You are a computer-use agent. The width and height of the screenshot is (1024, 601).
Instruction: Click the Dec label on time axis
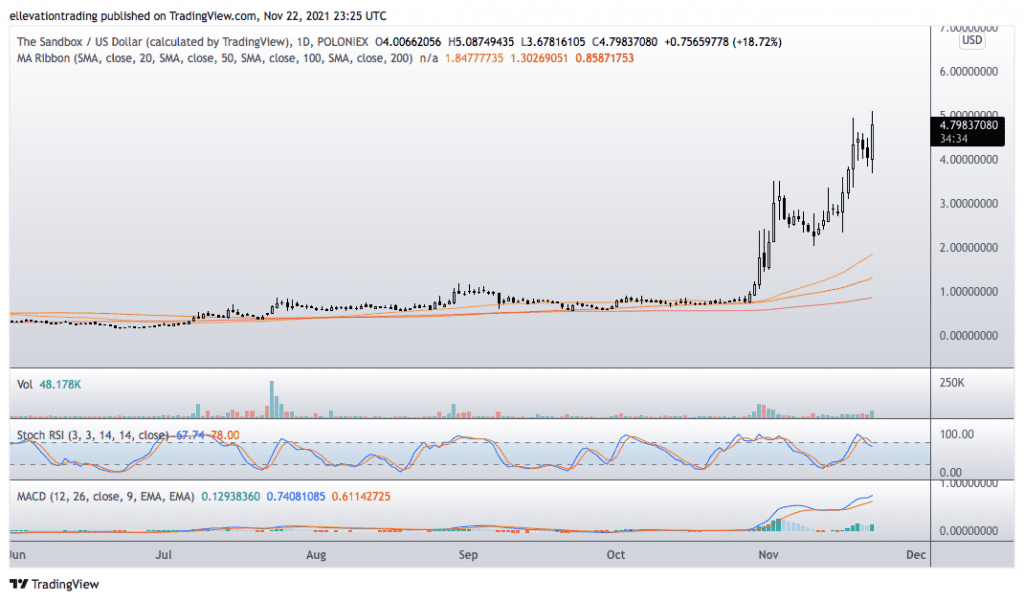click(x=916, y=555)
